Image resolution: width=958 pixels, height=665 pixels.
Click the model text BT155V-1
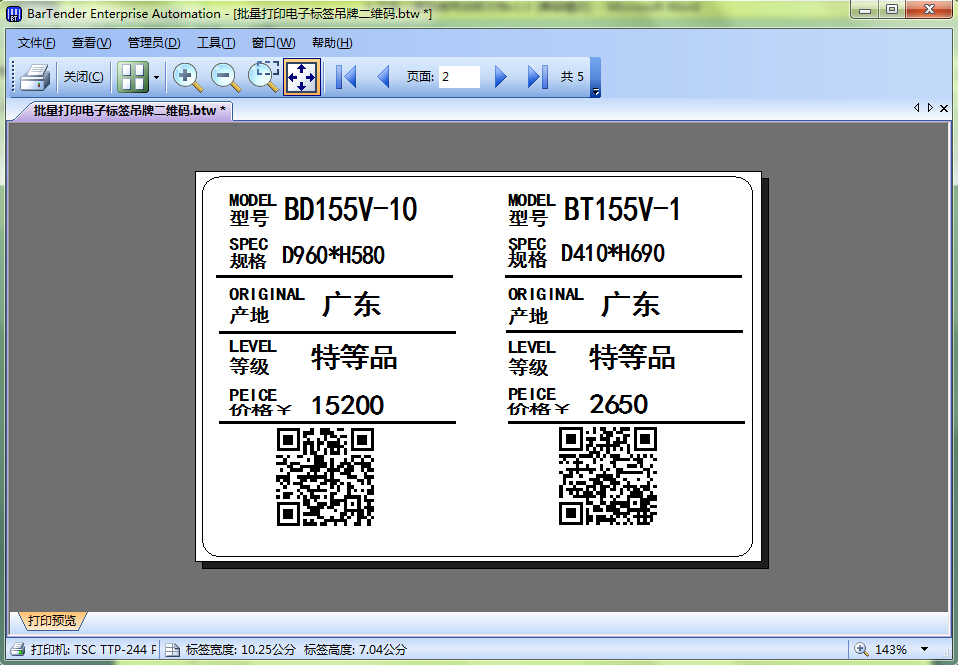[x=622, y=209]
